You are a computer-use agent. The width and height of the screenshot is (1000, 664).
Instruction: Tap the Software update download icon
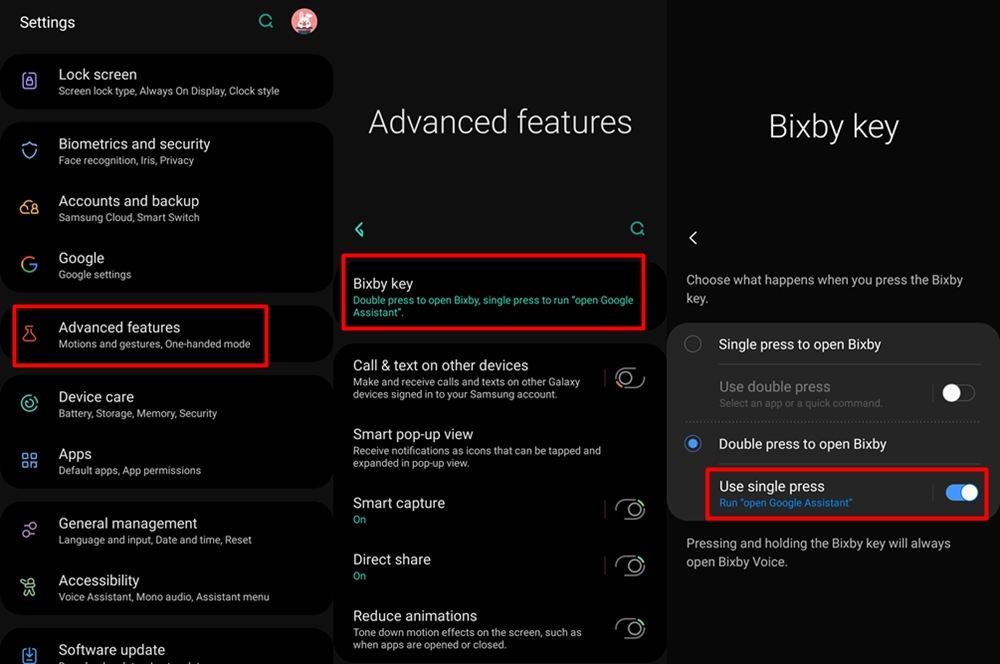29,655
